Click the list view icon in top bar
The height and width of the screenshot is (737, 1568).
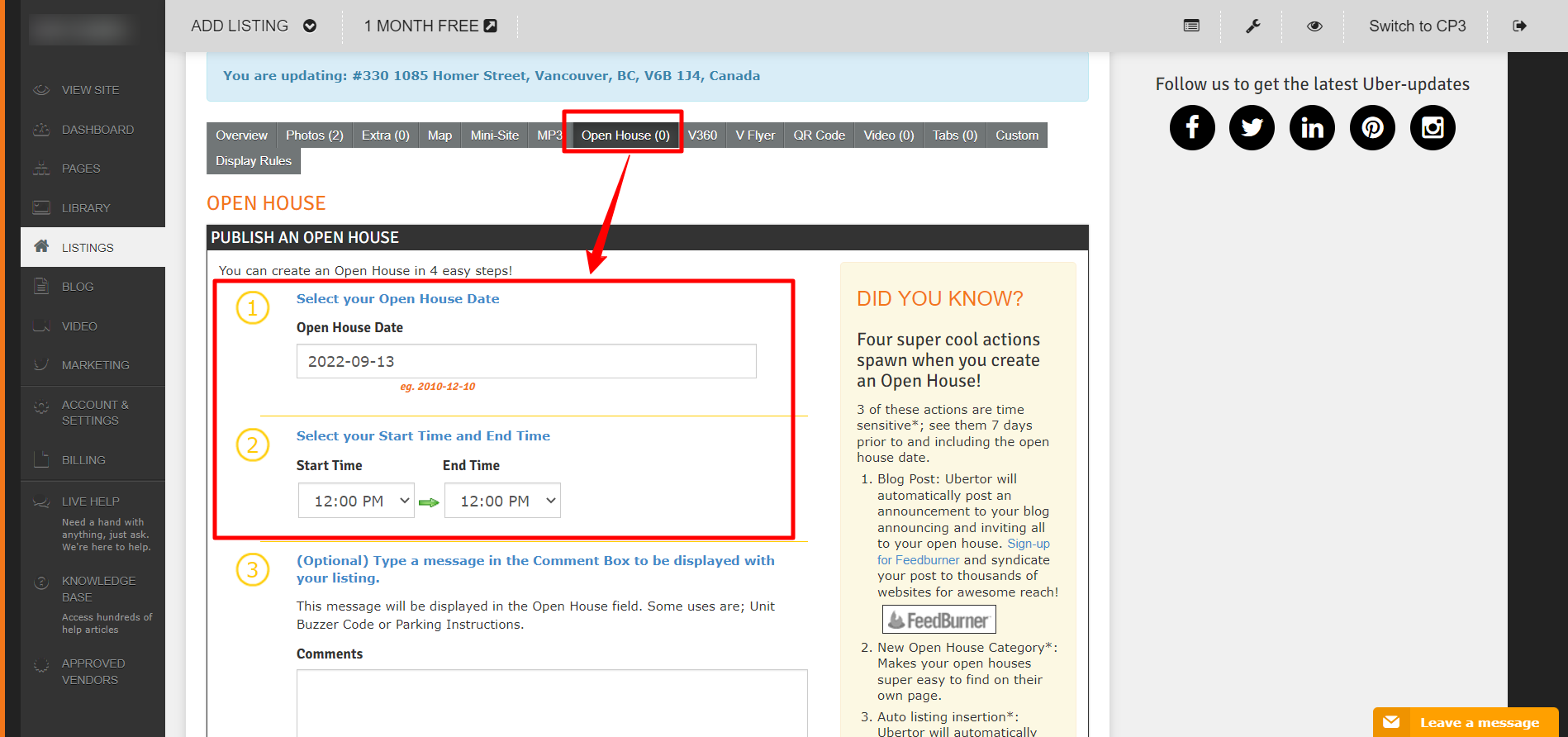1191,26
